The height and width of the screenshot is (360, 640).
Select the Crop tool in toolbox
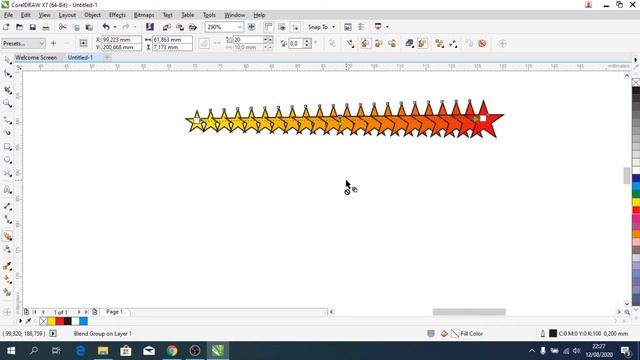(7, 90)
